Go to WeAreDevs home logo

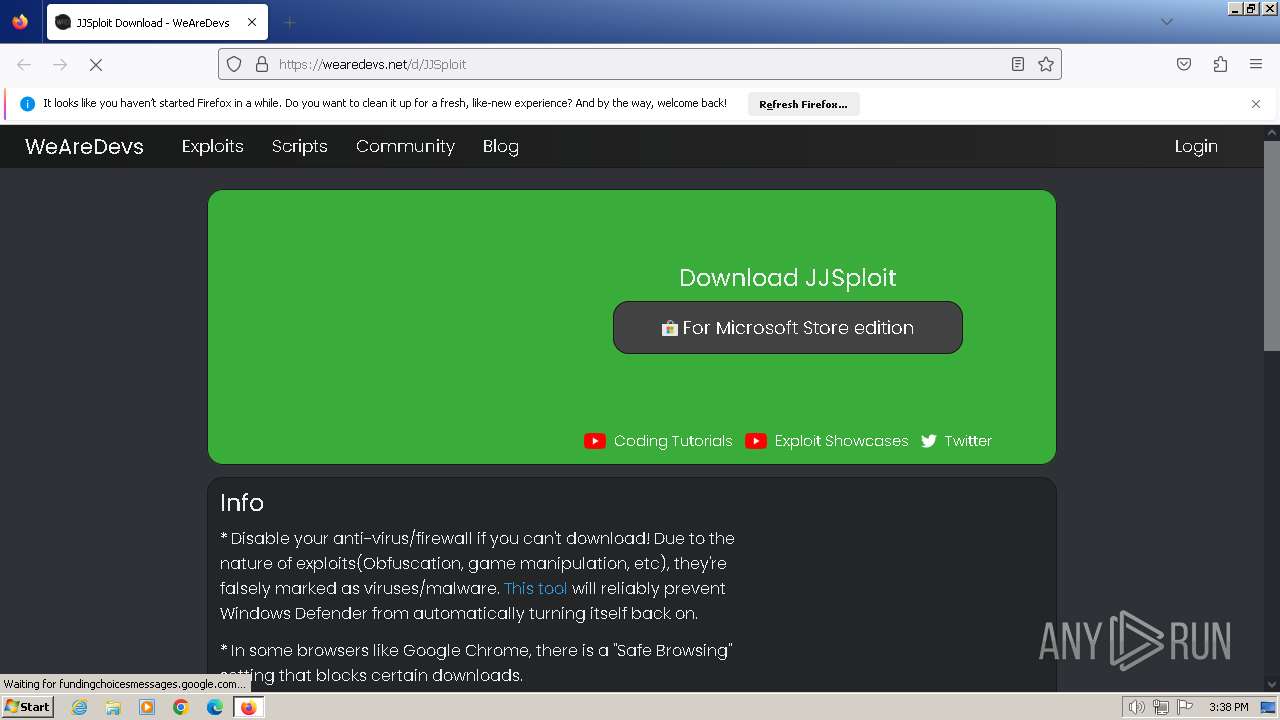click(84, 146)
